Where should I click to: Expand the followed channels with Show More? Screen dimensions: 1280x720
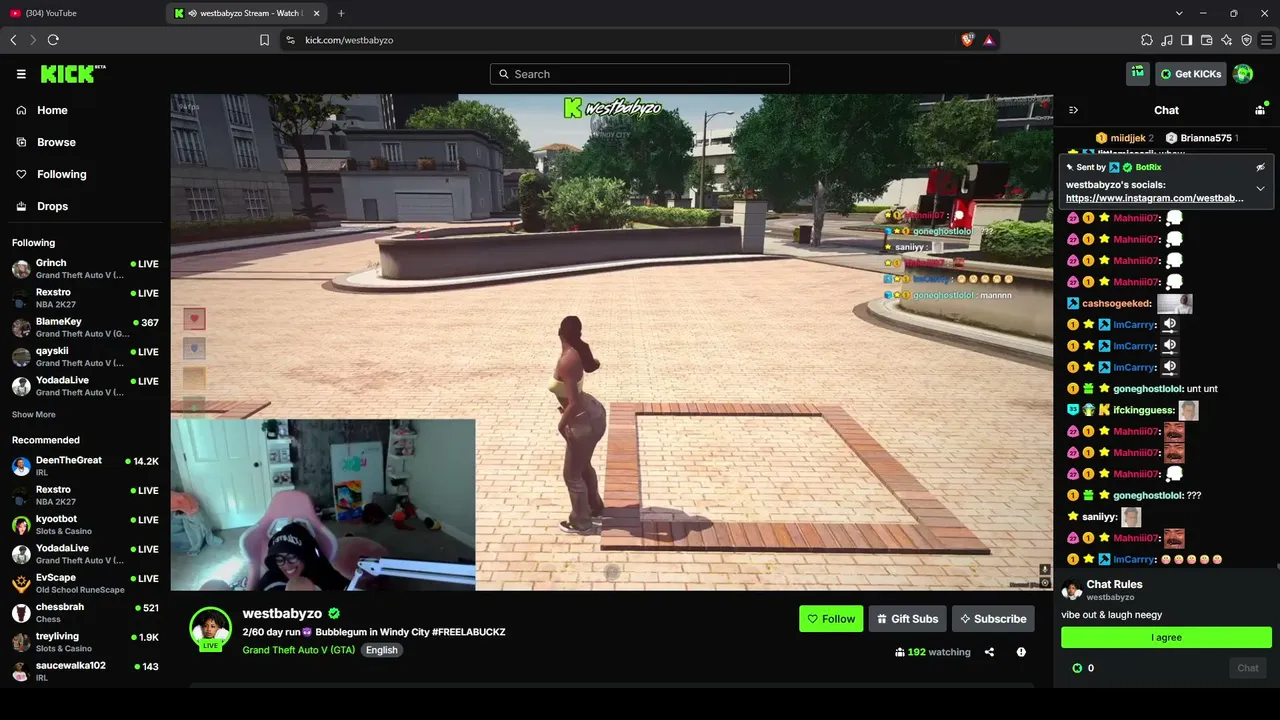[34, 415]
